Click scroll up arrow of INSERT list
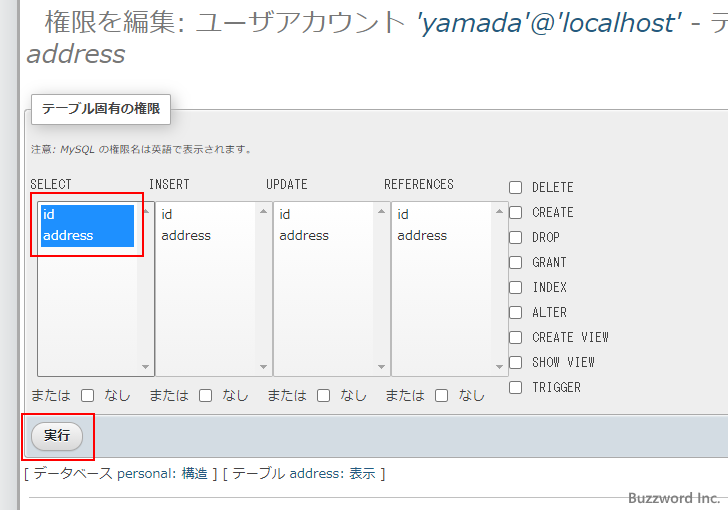Image resolution: width=728 pixels, height=510 pixels. [x=264, y=211]
